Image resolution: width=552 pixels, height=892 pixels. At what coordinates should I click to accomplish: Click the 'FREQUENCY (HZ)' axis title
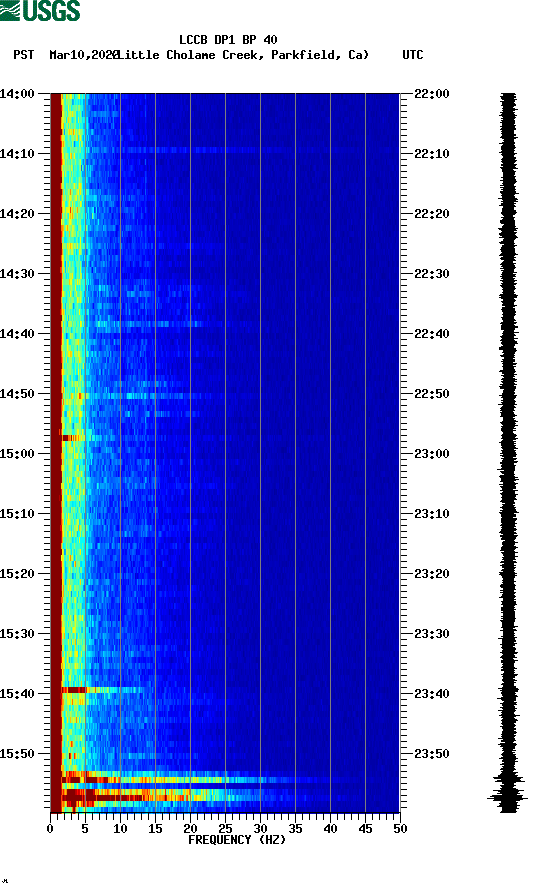[237, 840]
